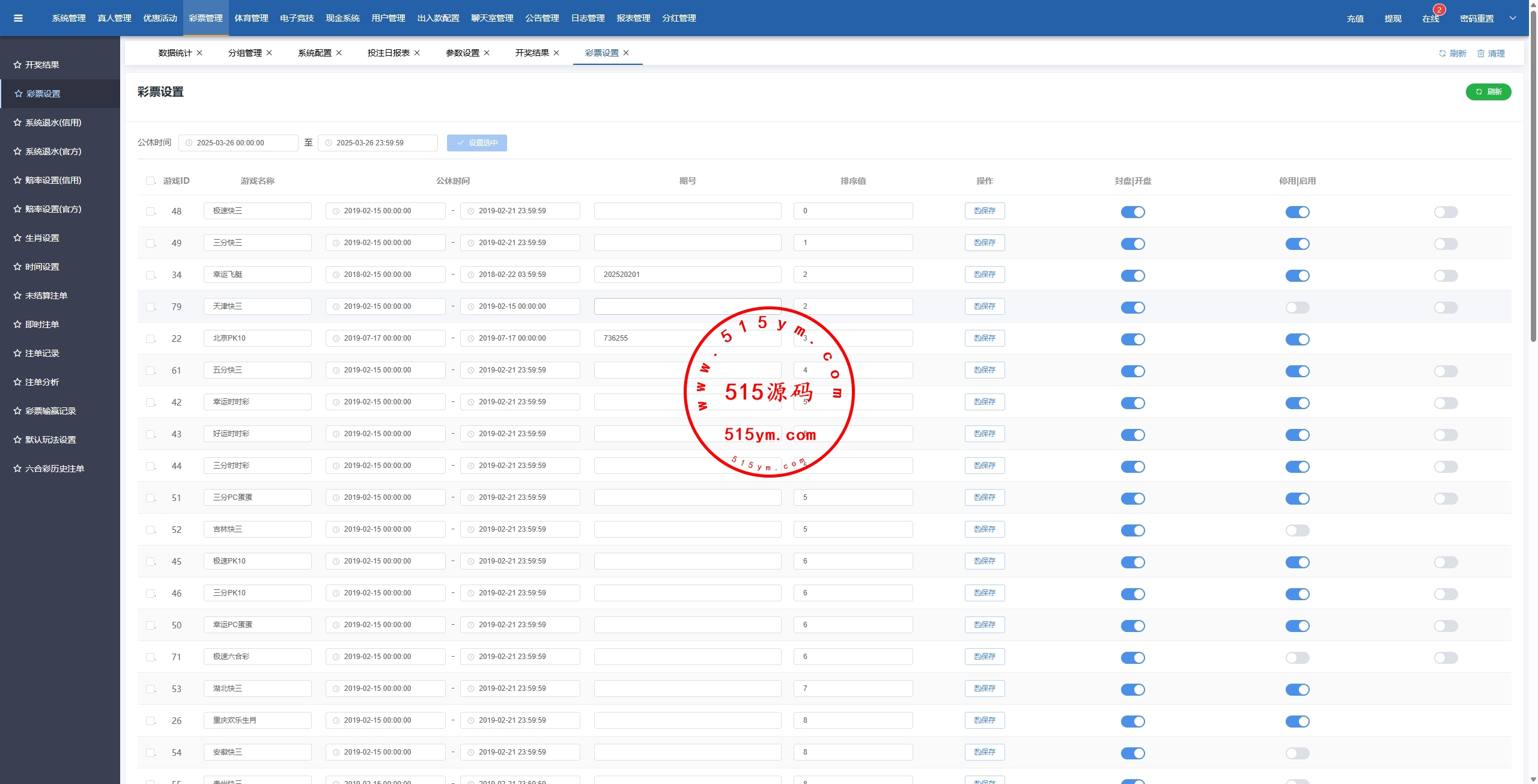The height and width of the screenshot is (784, 1538).
Task: Click the hamburger menu icon
Action: point(18,18)
